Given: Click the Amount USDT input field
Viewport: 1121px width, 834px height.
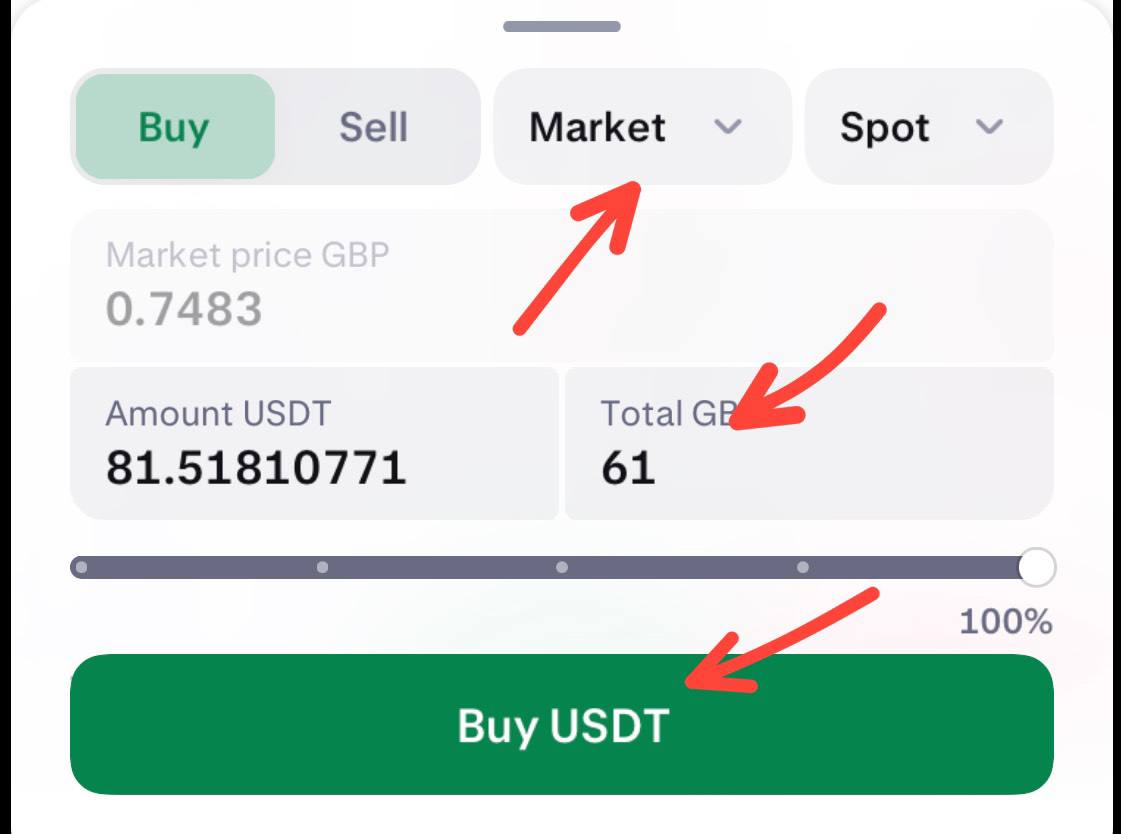Looking at the screenshot, I should coord(313,443).
